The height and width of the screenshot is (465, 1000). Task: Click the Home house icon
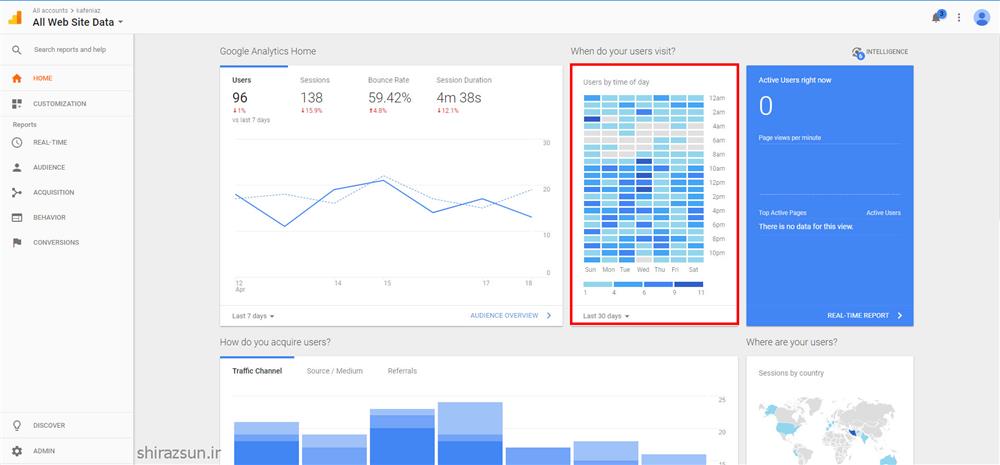click(17, 78)
